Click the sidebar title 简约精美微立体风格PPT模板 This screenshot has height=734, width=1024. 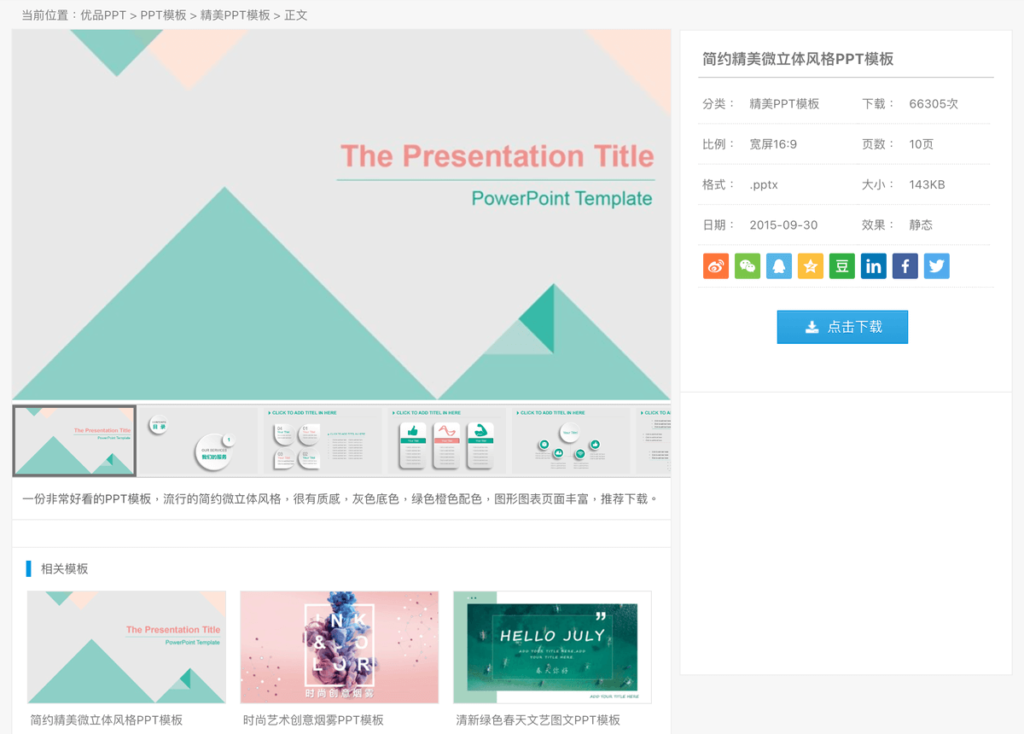click(x=798, y=59)
